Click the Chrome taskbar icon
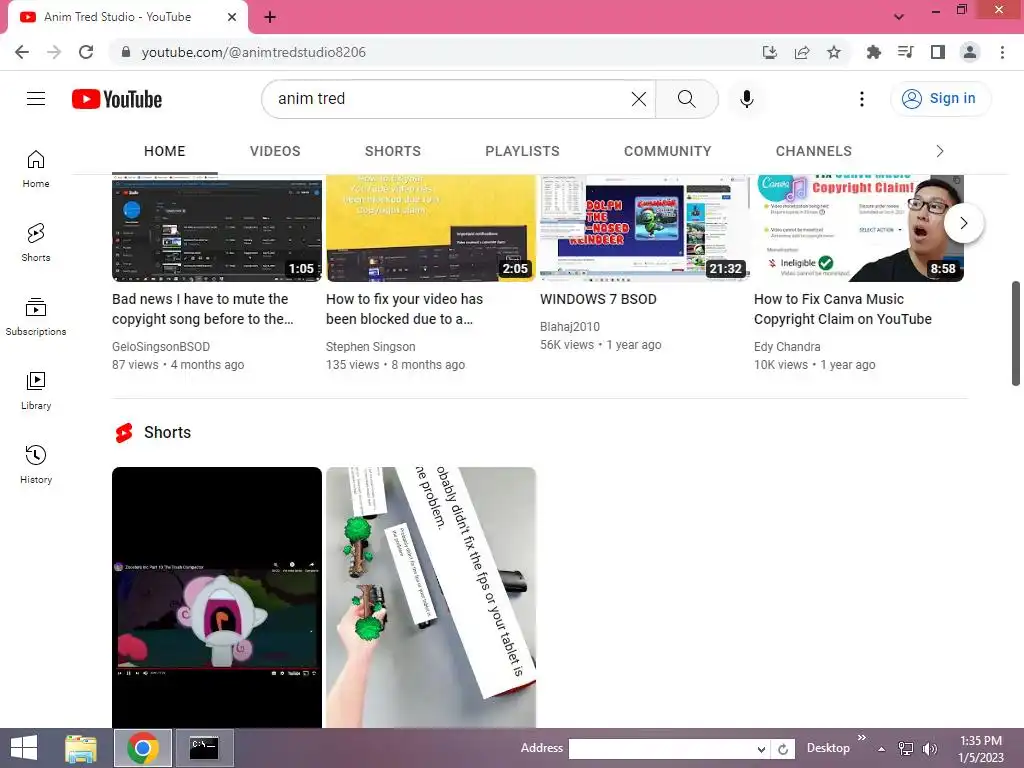1024x768 pixels. pyautogui.click(x=143, y=748)
